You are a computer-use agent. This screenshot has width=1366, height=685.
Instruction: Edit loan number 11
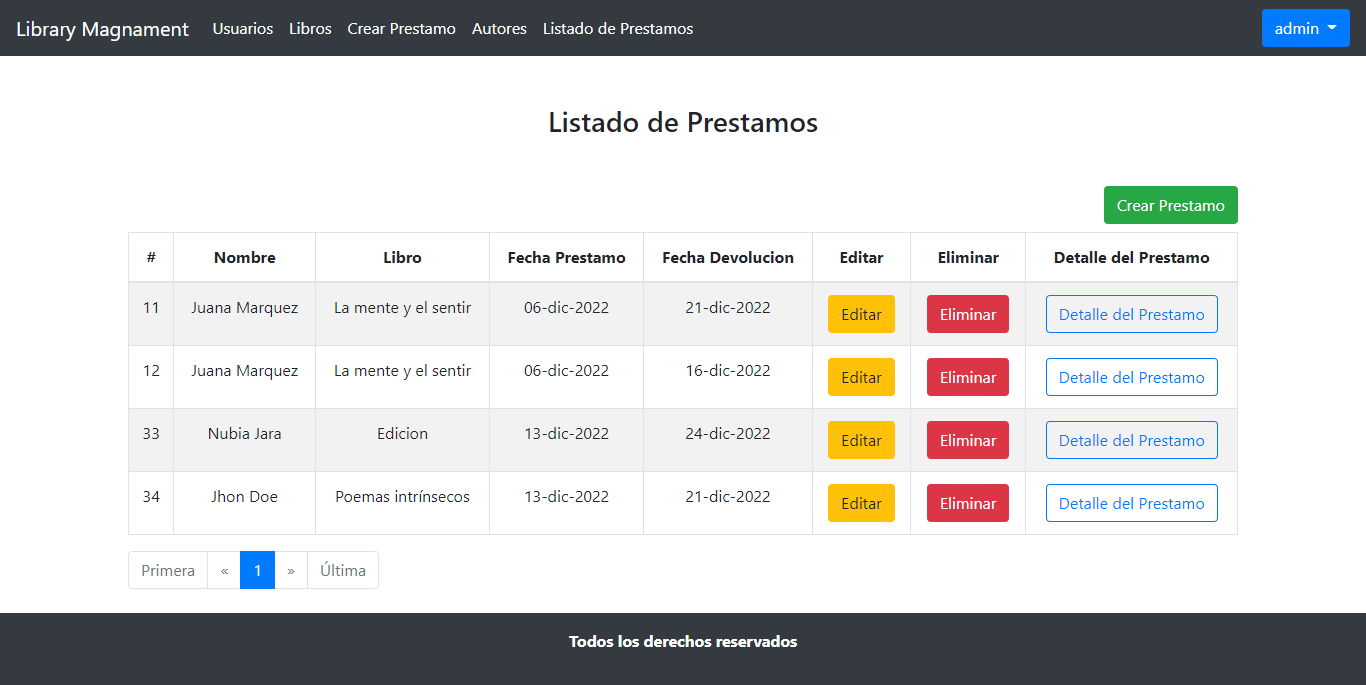click(861, 314)
